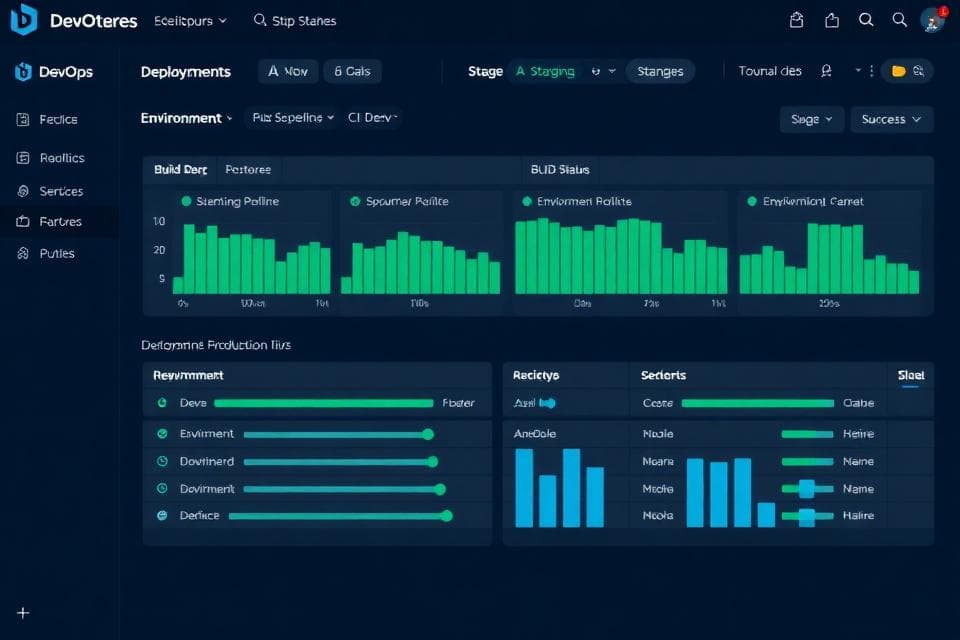Click the plus icon at the sidebar bottom

[23, 612]
